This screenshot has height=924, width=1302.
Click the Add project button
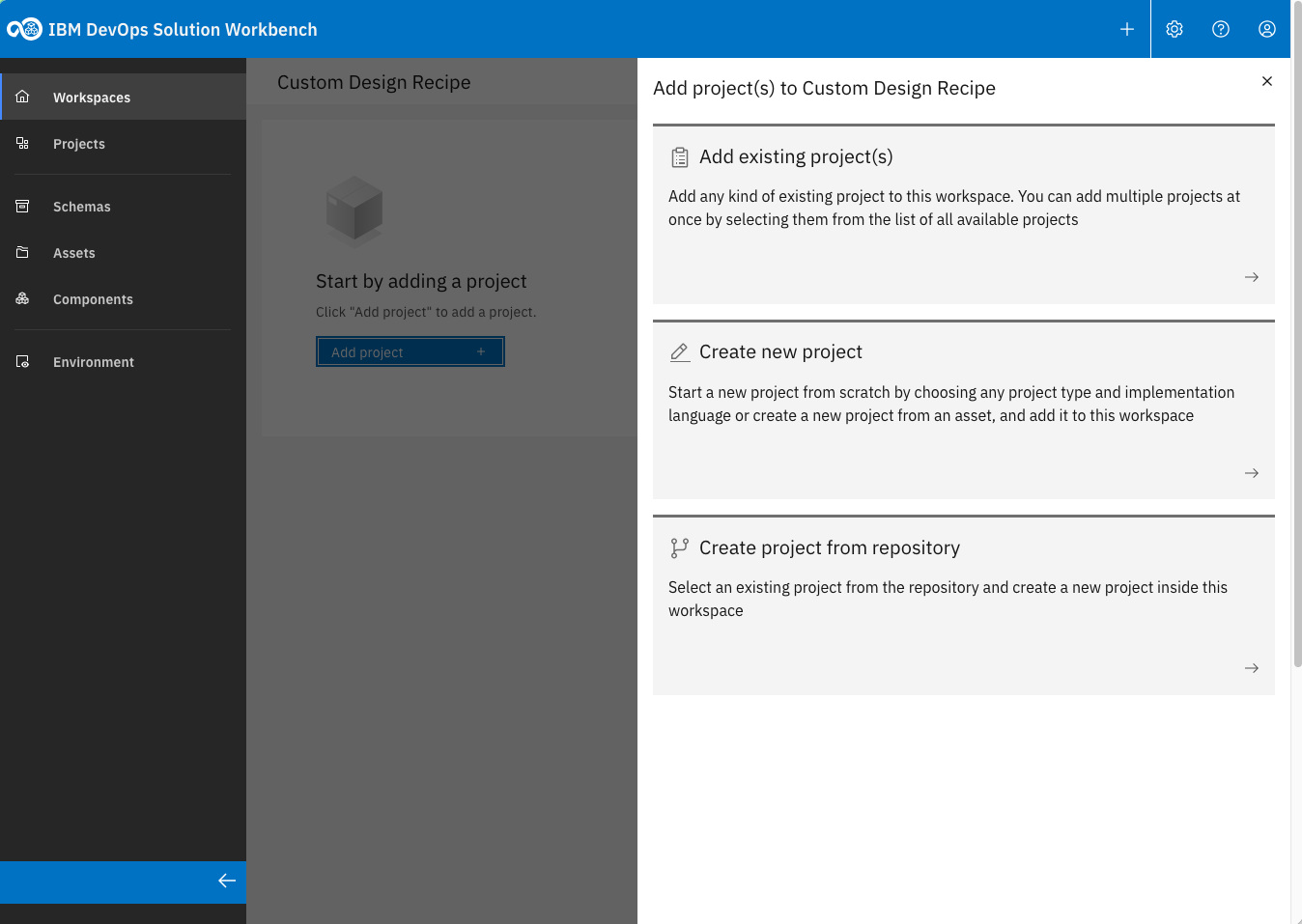pos(410,351)
